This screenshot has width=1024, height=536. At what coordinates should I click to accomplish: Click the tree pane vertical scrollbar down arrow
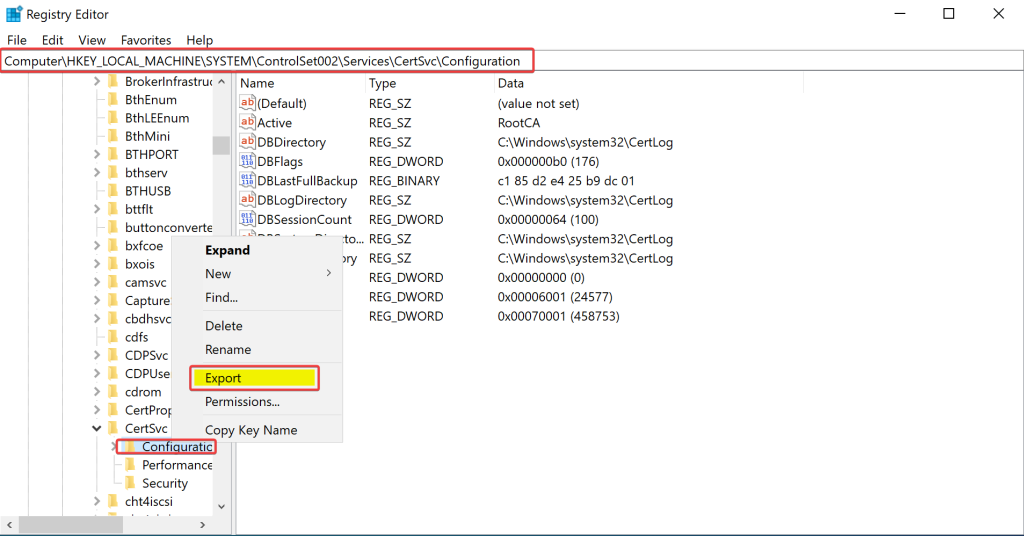pyautogui.click(x=221, y=508)
